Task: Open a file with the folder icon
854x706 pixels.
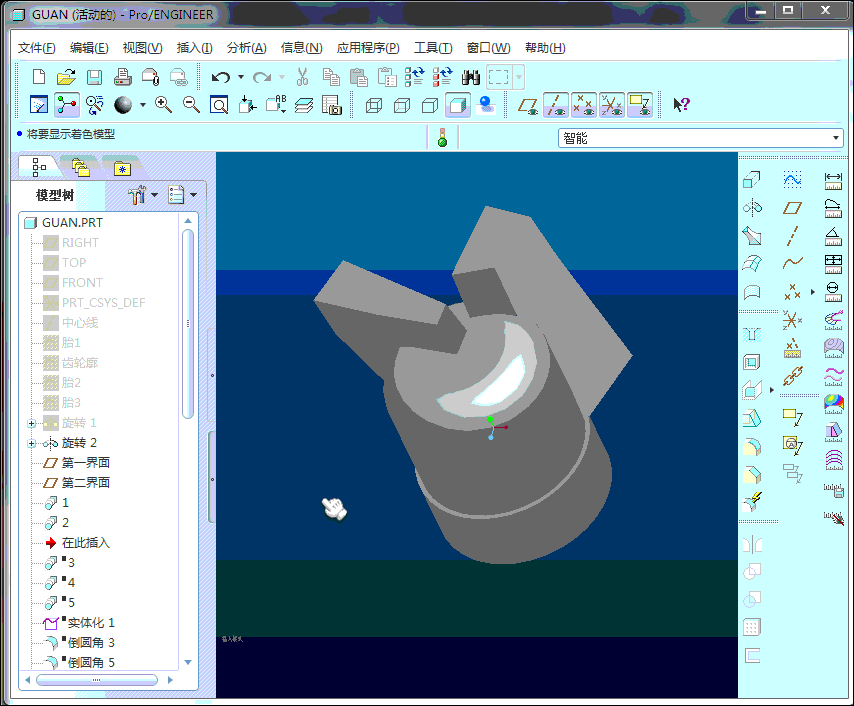Action: 66,77
